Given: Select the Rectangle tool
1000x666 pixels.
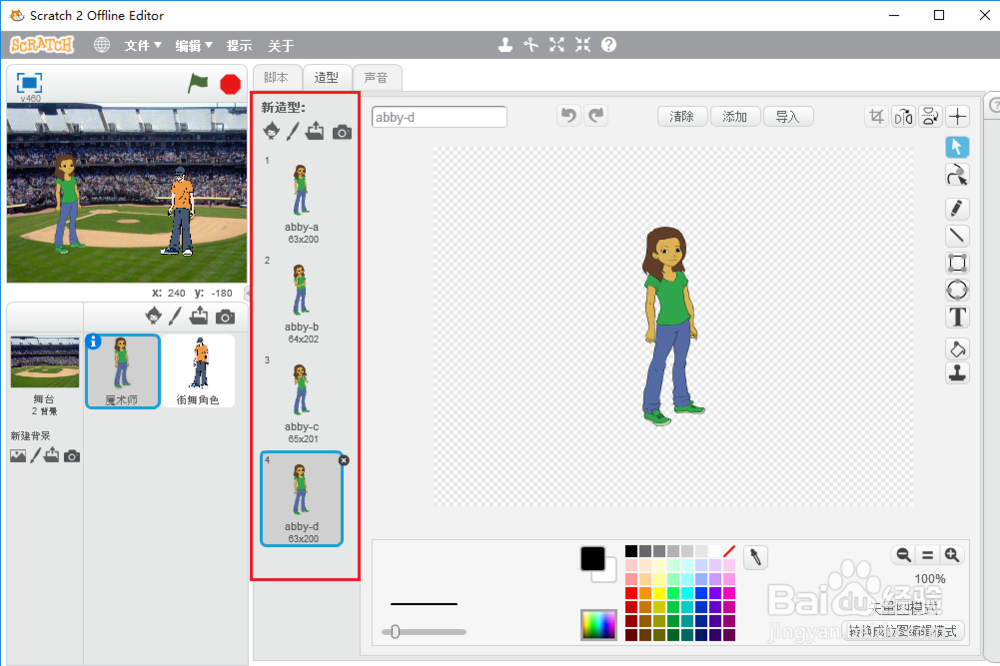Looking at the screenshot, I should click(x=957, y=263).
